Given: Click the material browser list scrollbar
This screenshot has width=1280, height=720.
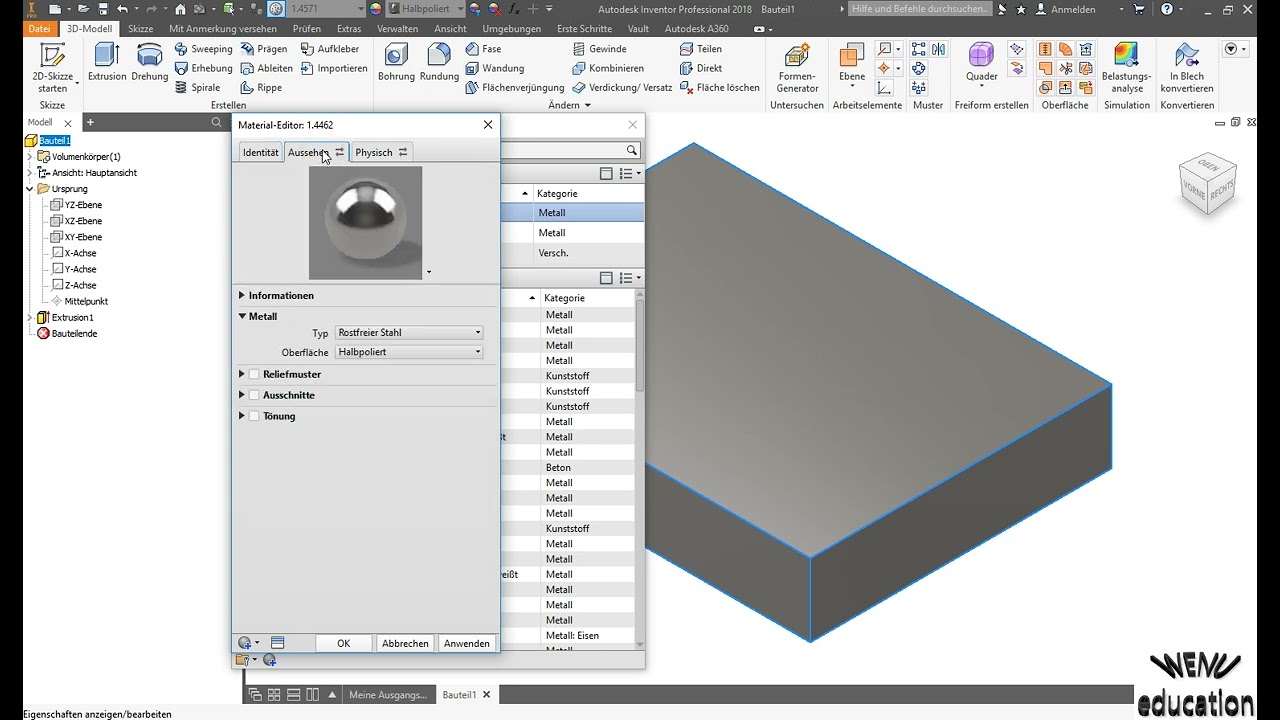Looking at the screenshot, I should pos(640,345).
